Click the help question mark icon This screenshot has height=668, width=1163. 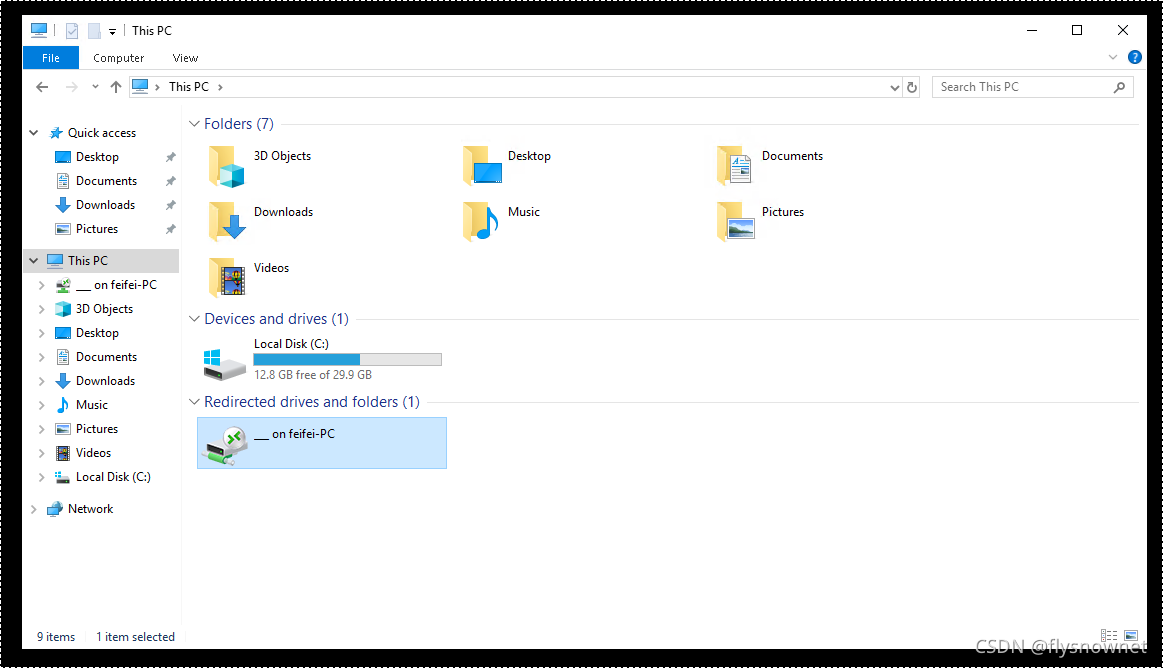pyautogui.click(x=1135, y=57)
